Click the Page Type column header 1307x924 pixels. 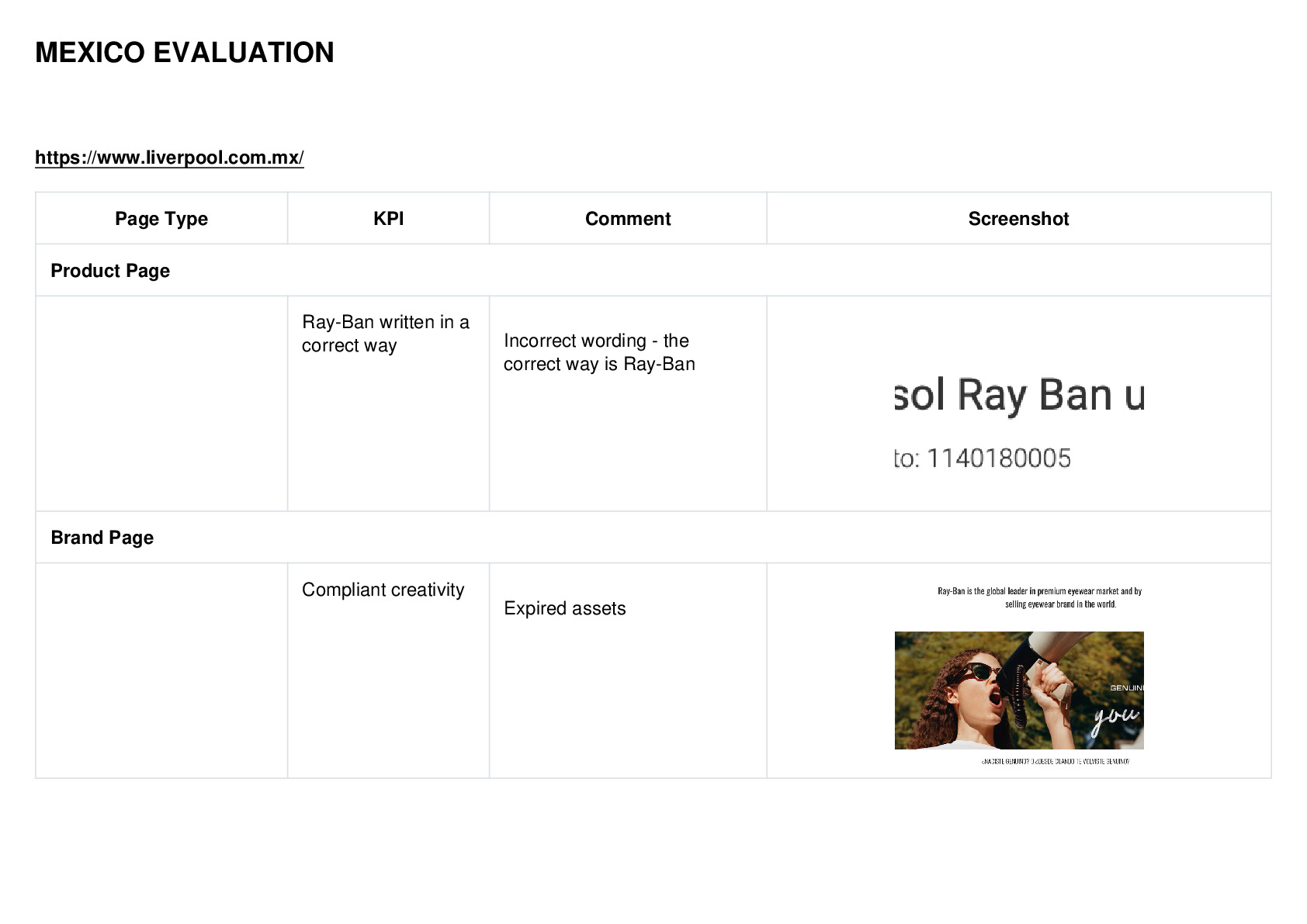(161, 219)
